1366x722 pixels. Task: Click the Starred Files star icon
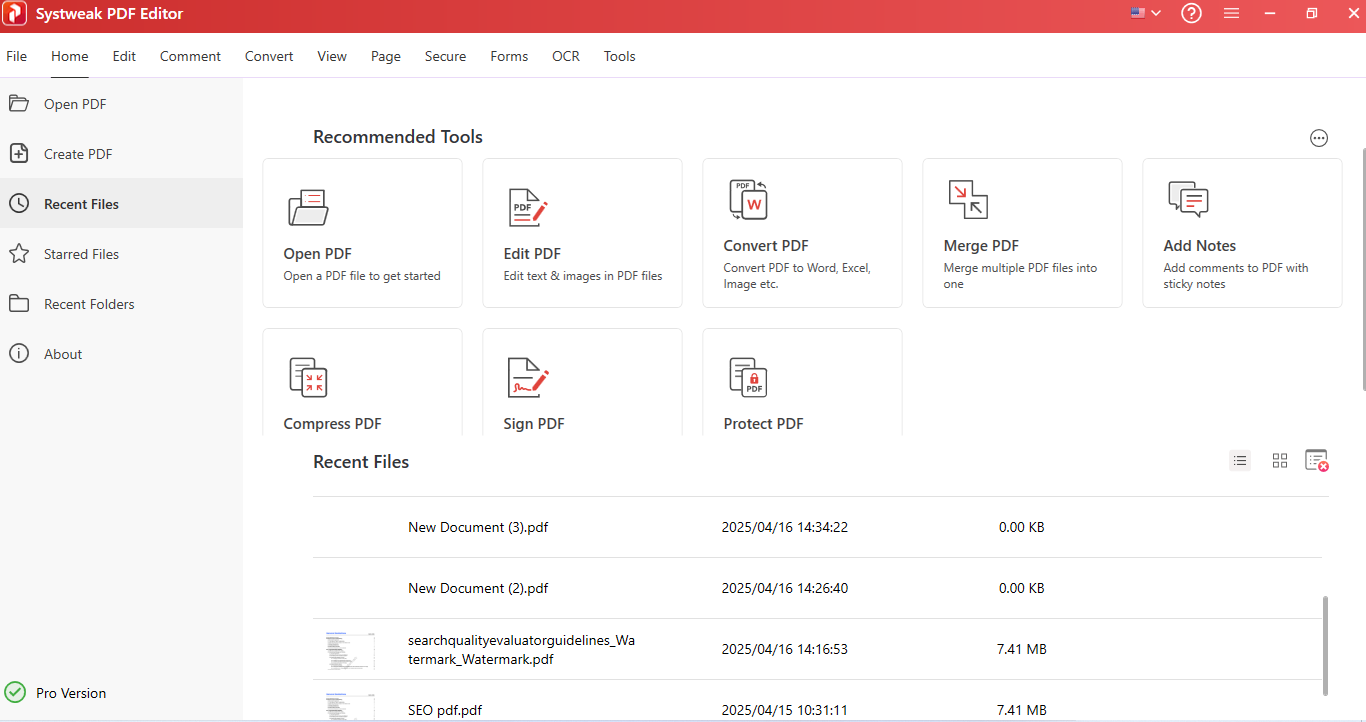[18, 253]
